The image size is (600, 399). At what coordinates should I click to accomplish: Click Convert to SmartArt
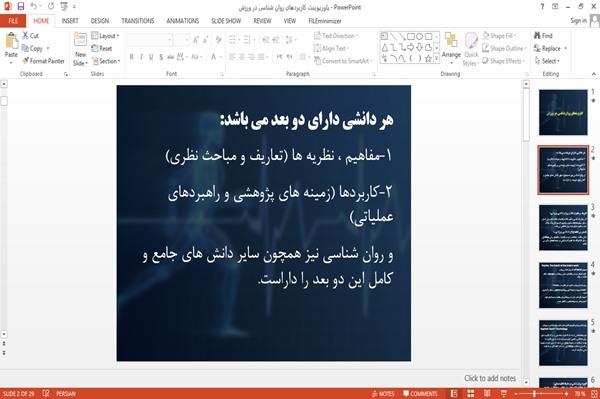(342, 61)
